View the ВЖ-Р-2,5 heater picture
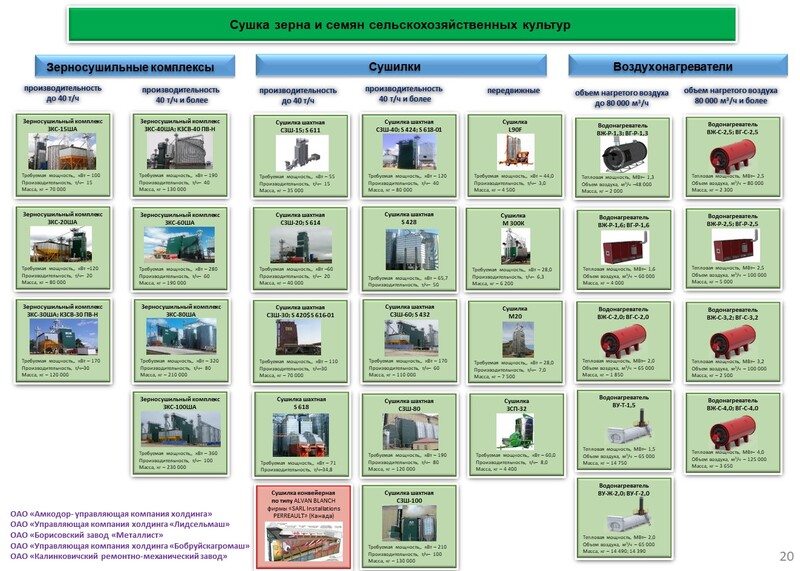 (x=735, y=246)
